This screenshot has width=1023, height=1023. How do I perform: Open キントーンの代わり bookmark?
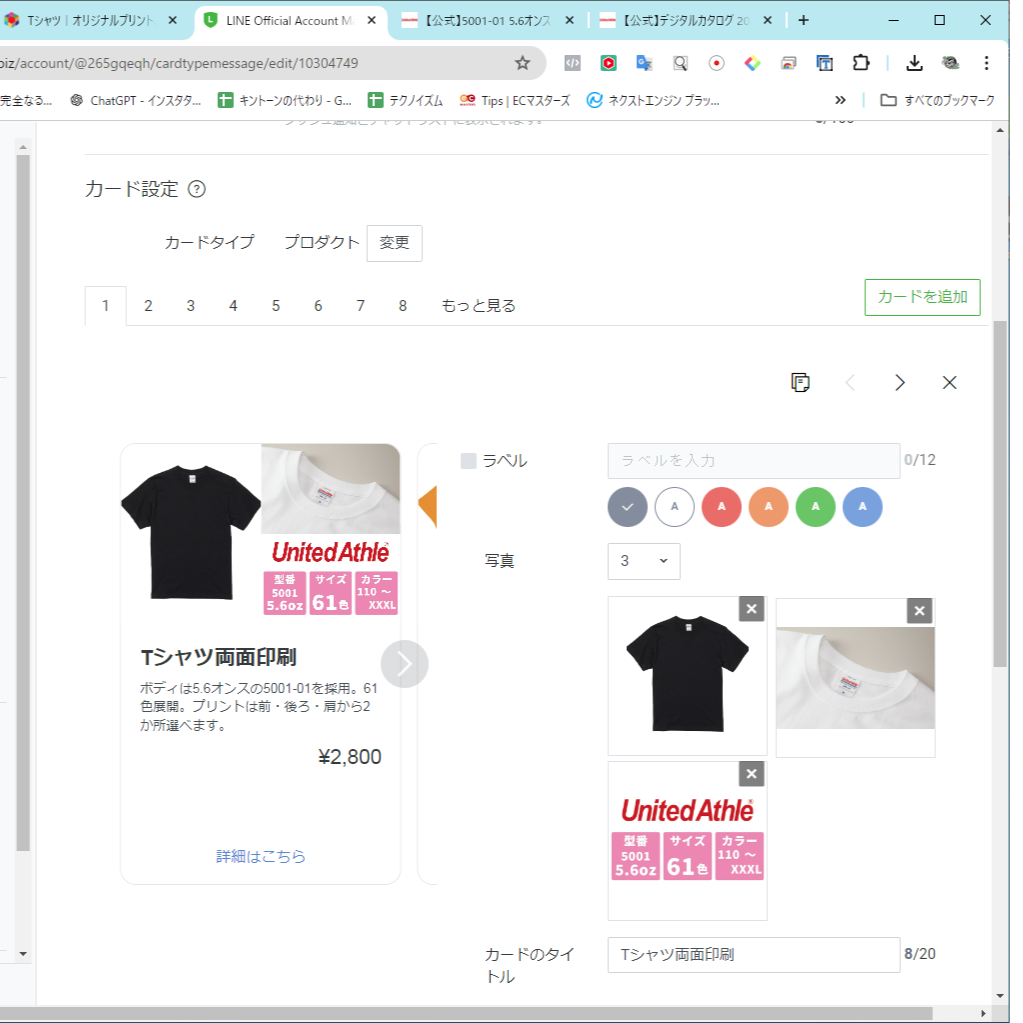point(284,100)
